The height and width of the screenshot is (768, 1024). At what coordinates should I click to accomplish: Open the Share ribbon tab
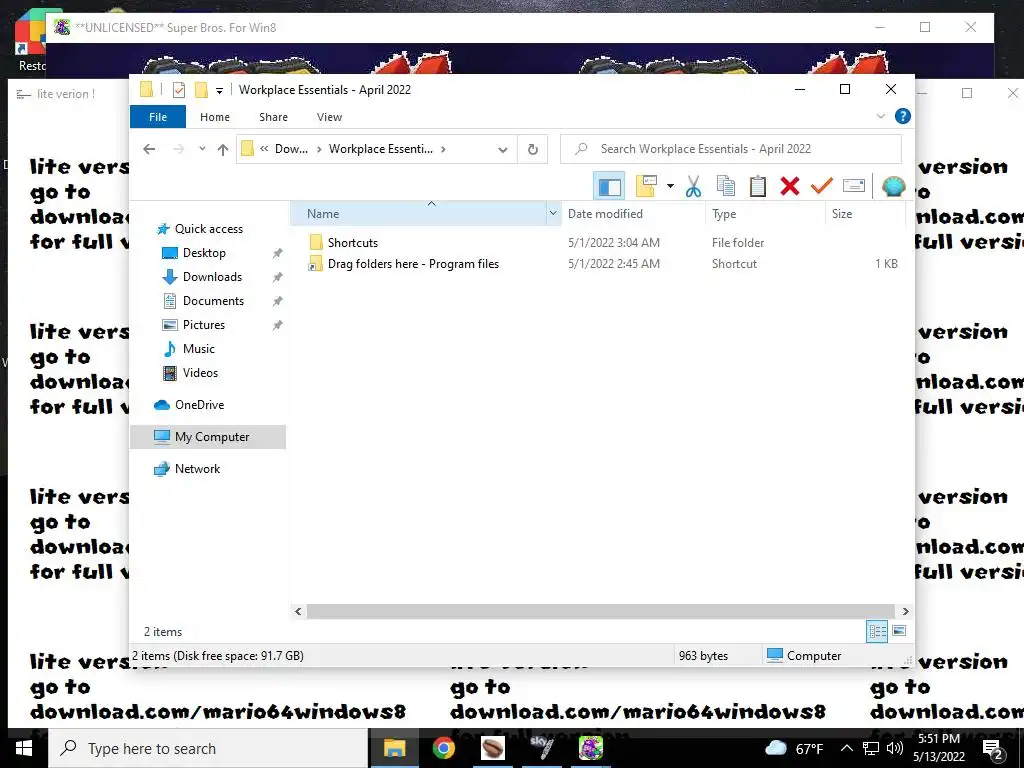pos(273,117)
